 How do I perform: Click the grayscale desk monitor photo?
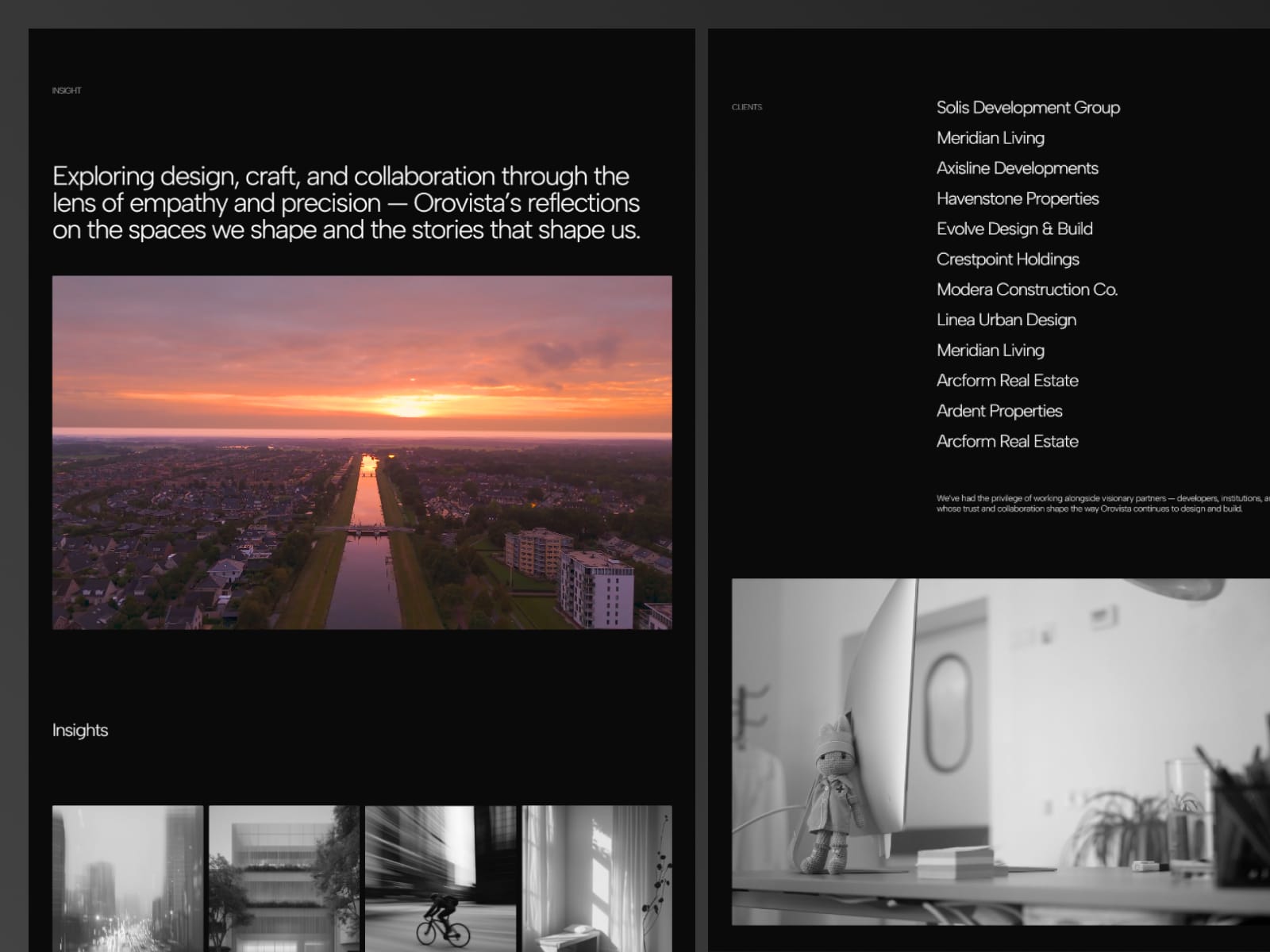(x=1001, y=751)
